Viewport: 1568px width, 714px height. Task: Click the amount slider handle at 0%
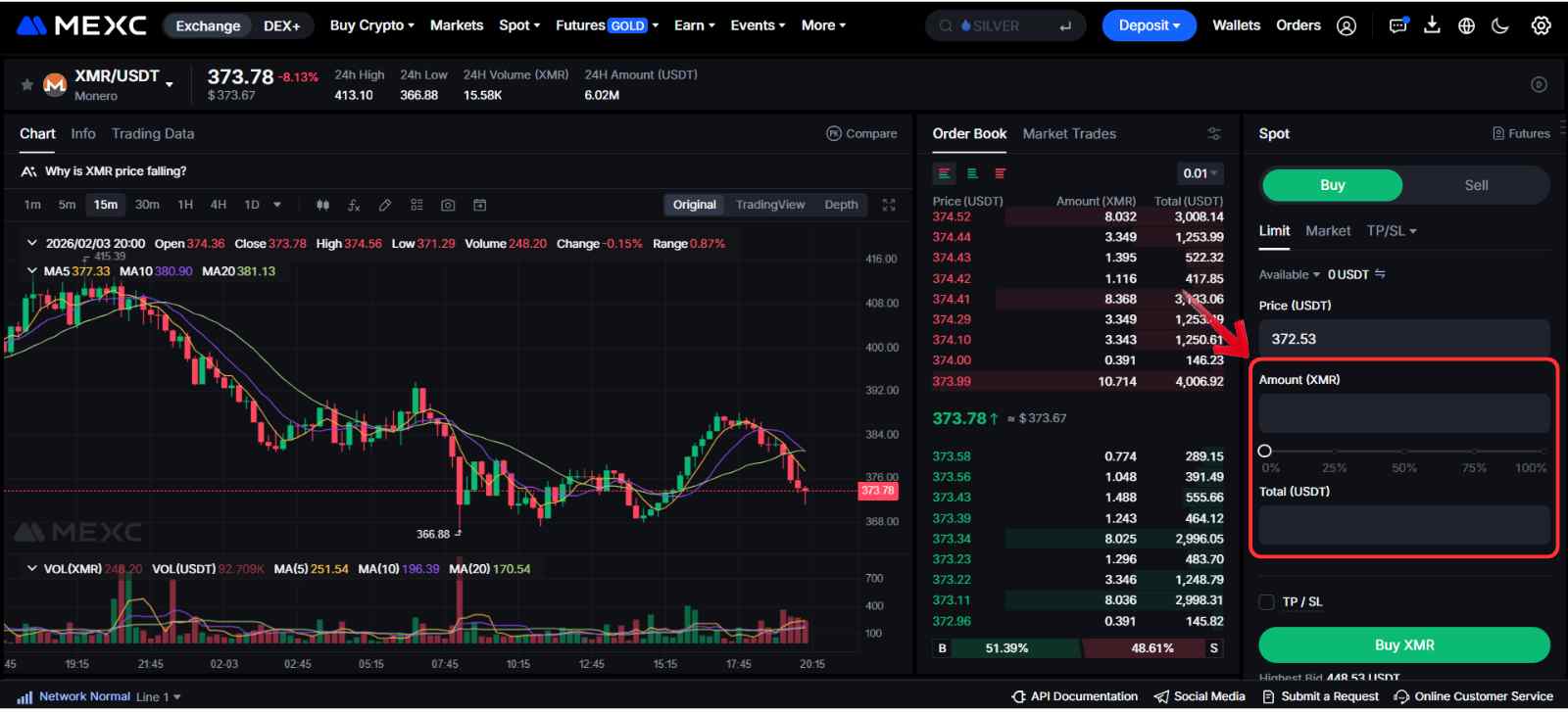pyautogui.click(x=1264, y=452)
